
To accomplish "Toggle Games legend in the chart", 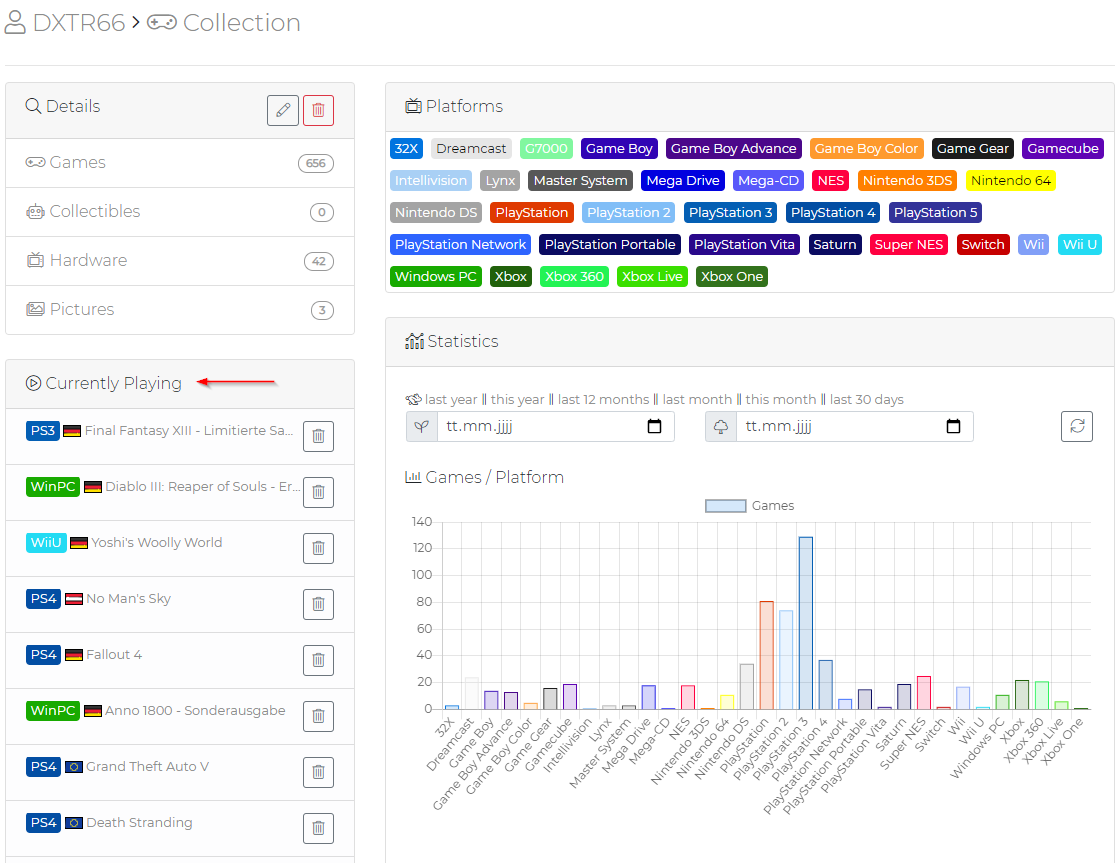I will point(749,506).
